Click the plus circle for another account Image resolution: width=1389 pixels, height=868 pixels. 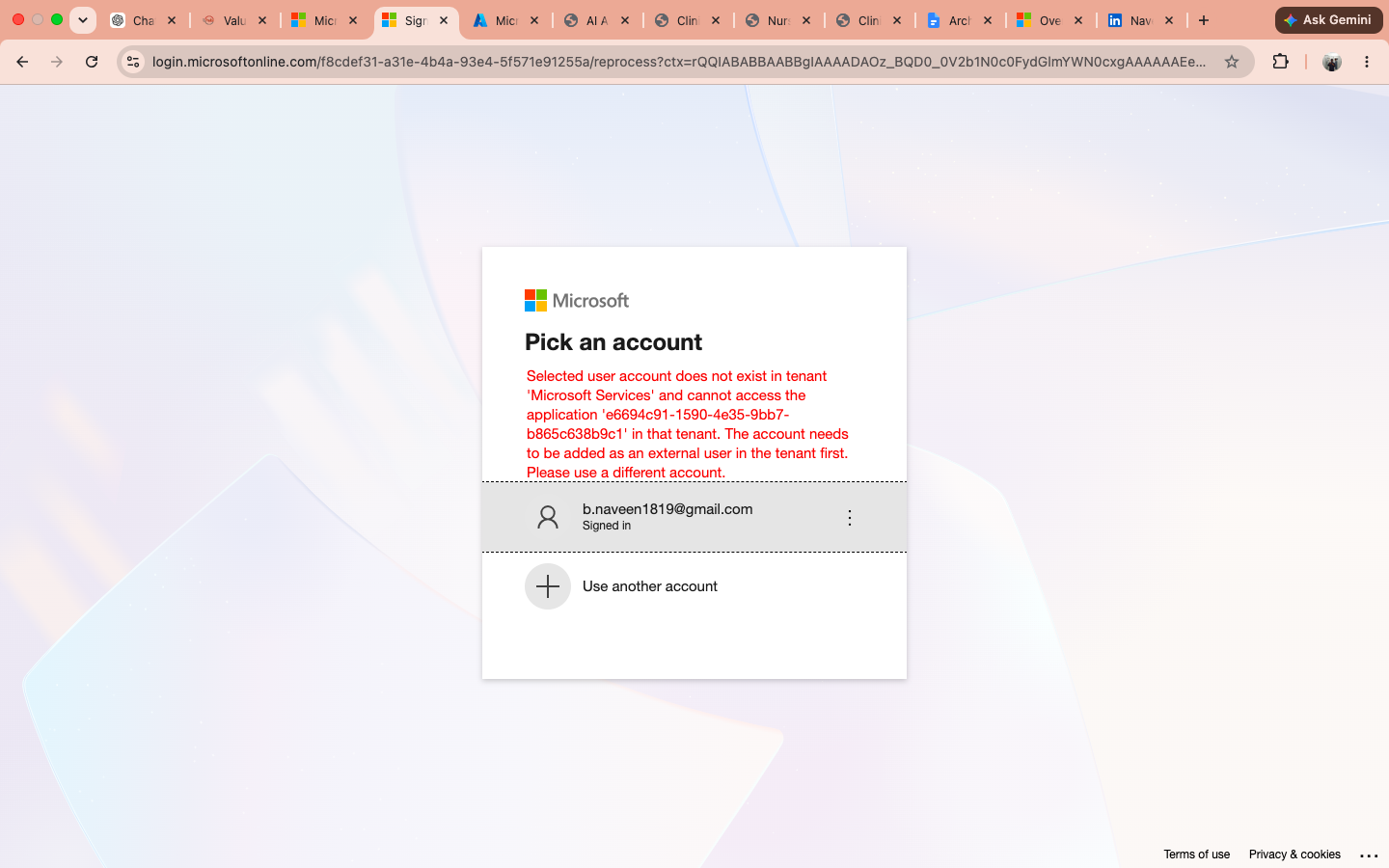(x=548, y=586)
